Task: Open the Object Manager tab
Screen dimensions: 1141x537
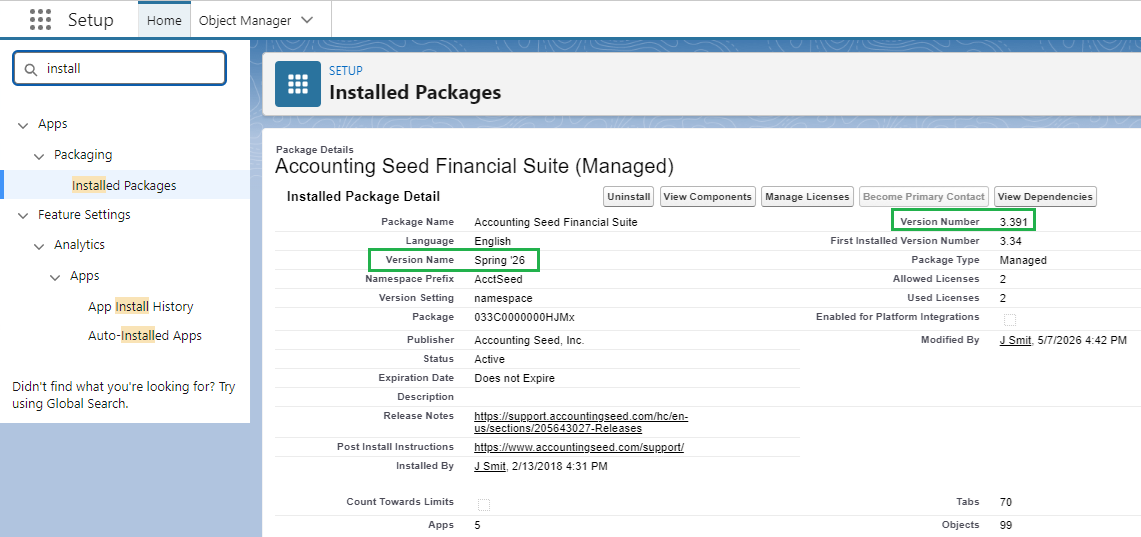Action: pyautogui.click(x=245, y=20)
